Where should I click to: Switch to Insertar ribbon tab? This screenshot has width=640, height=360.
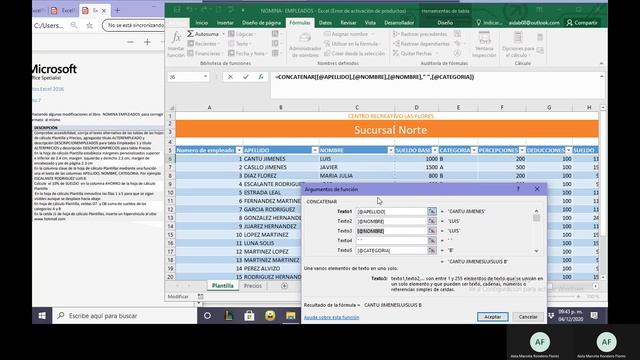point(225,23)
